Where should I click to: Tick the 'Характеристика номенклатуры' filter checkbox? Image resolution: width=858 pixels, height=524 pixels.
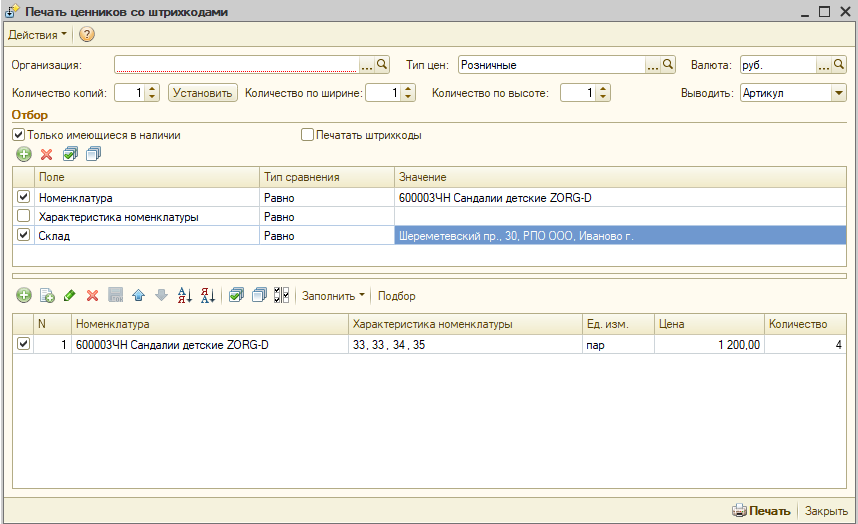pos(24,217)
